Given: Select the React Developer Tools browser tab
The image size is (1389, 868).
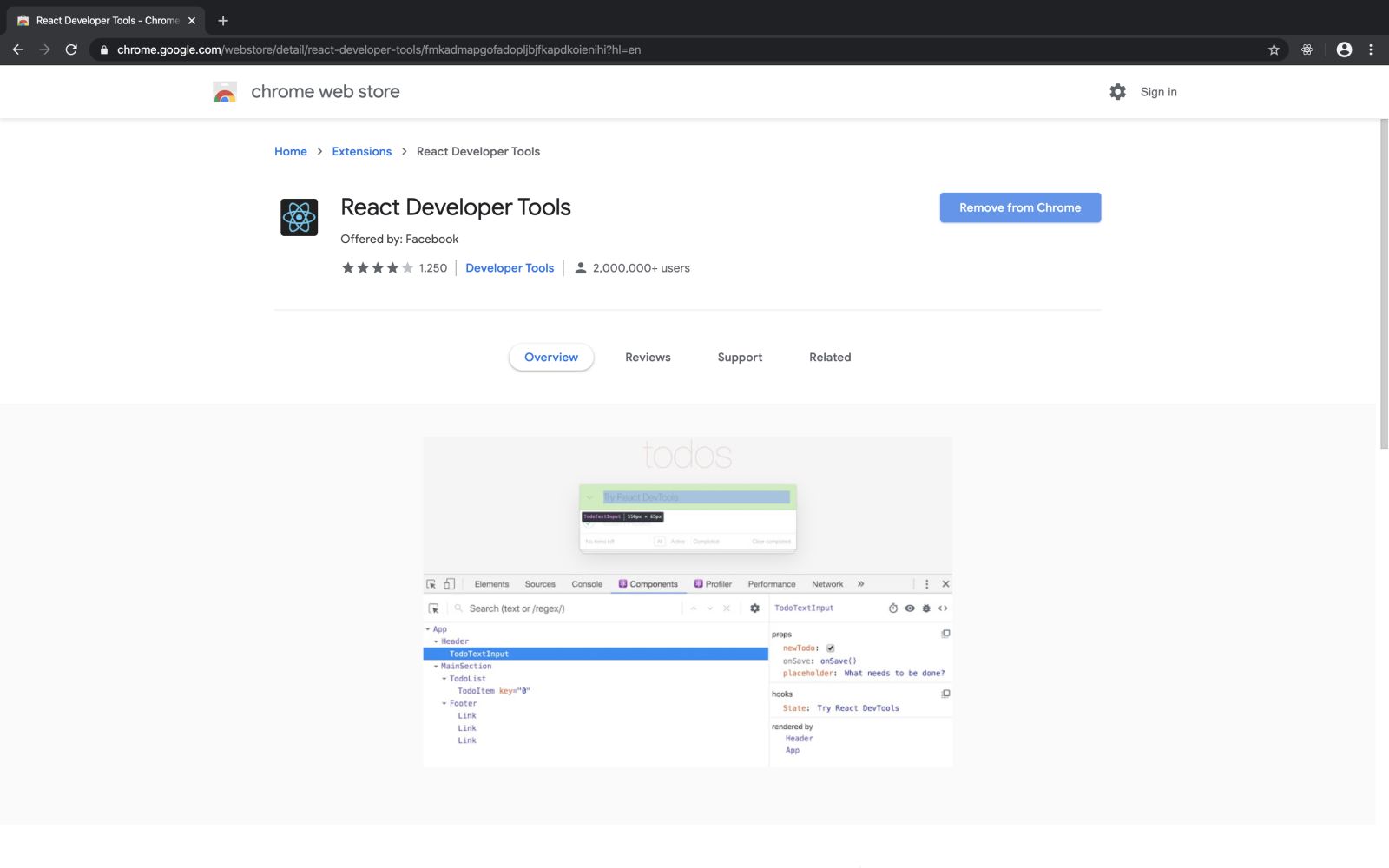Looking at the screenshot, I should 103,20.
